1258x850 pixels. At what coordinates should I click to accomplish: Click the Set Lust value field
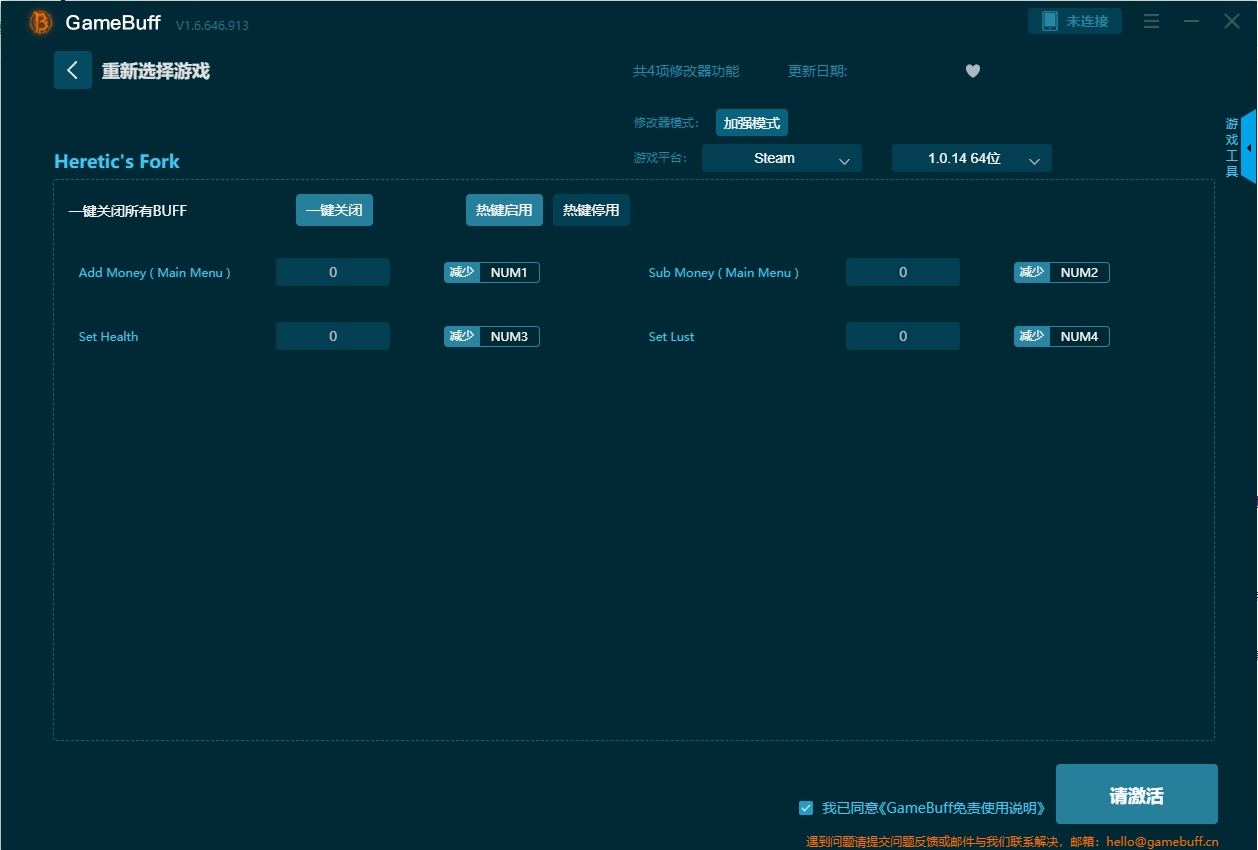(x=903, y=336)
